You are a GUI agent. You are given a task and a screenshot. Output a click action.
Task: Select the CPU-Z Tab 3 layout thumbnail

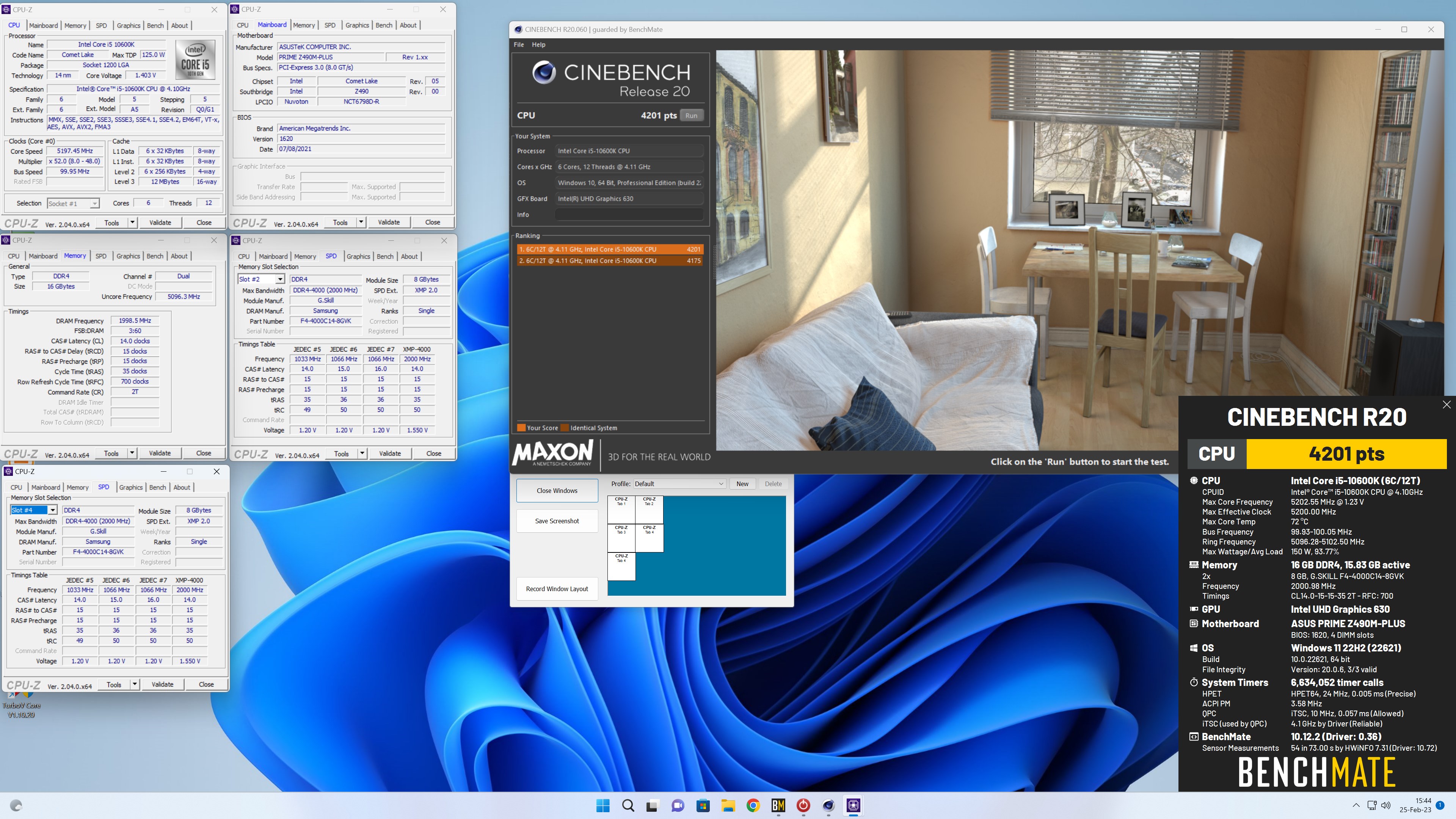621,538
